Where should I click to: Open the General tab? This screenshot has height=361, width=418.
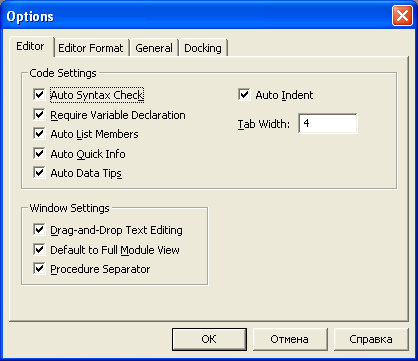tap(154, 48)
